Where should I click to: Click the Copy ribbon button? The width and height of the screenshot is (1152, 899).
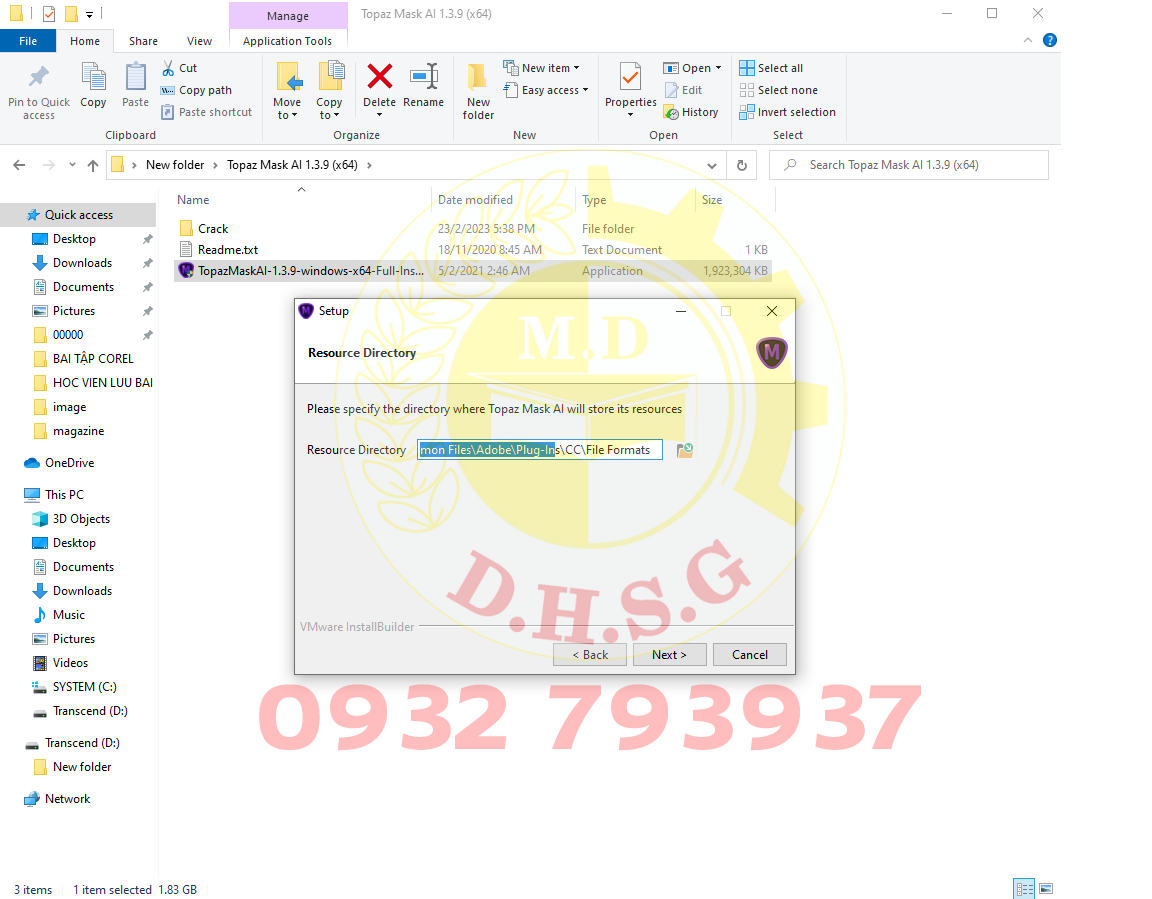[x=93, y=86]
